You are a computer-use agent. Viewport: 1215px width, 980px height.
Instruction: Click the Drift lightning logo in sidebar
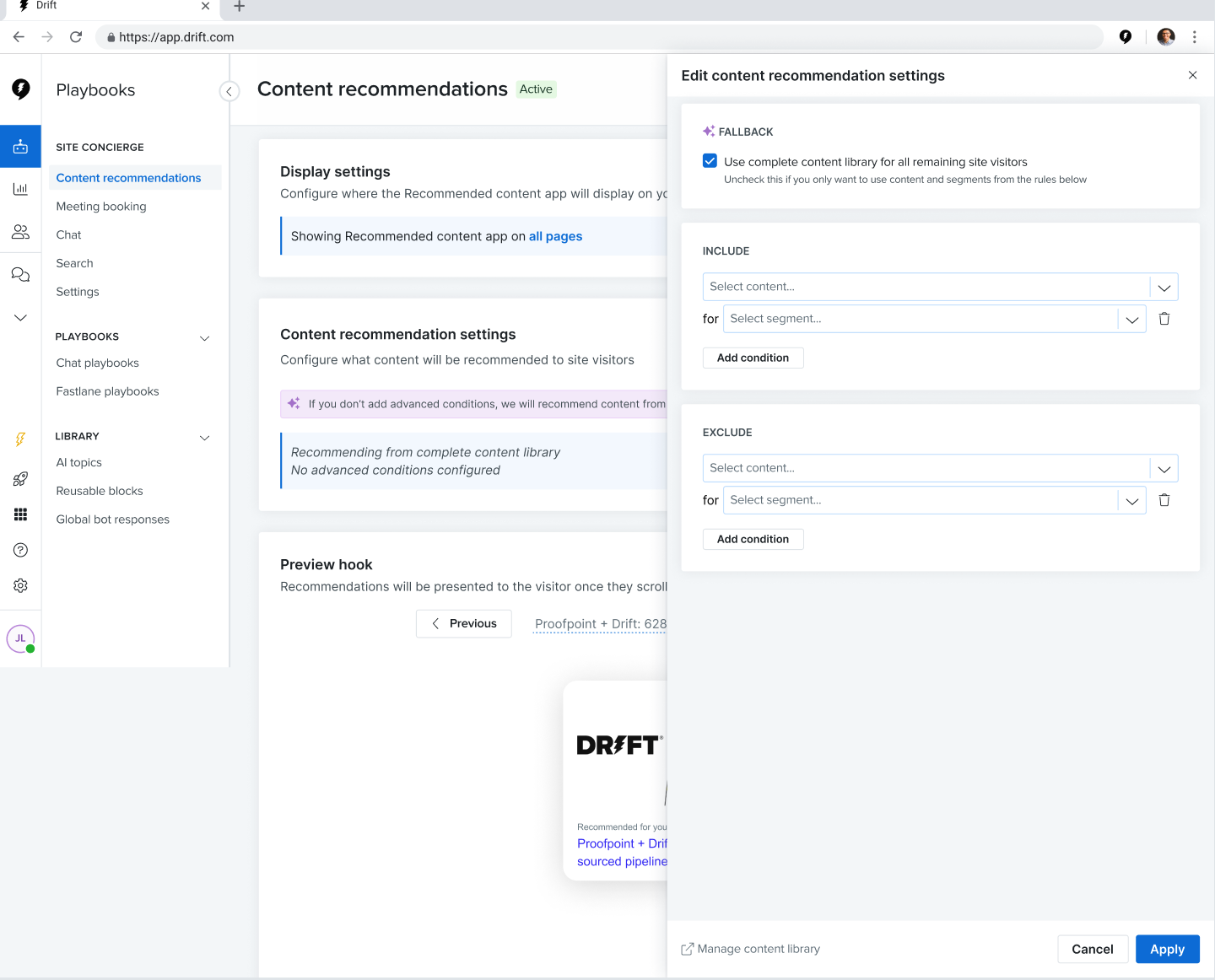click(x=20, y=89)
